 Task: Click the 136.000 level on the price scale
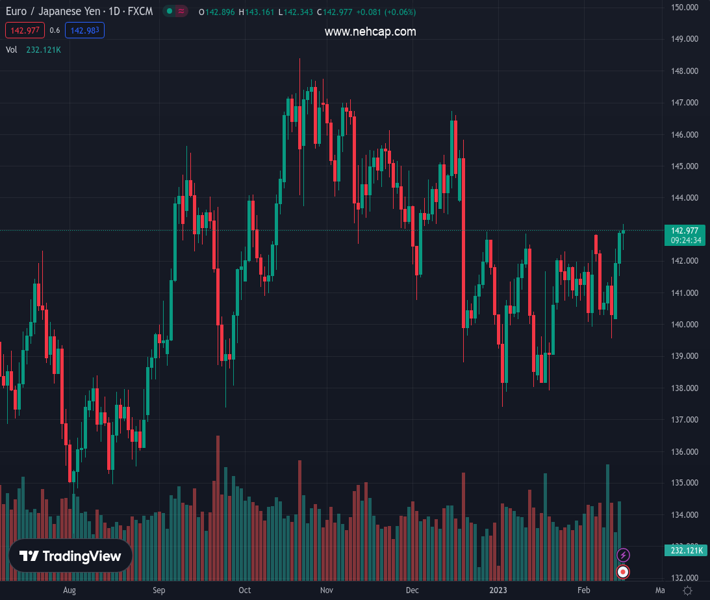pyautogui.click(x=685, y=451)
